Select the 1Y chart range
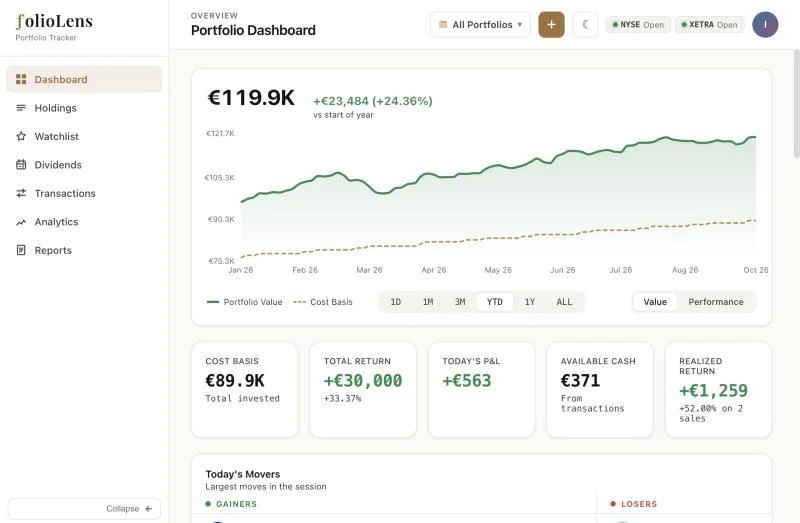 (x=530, y=302)
